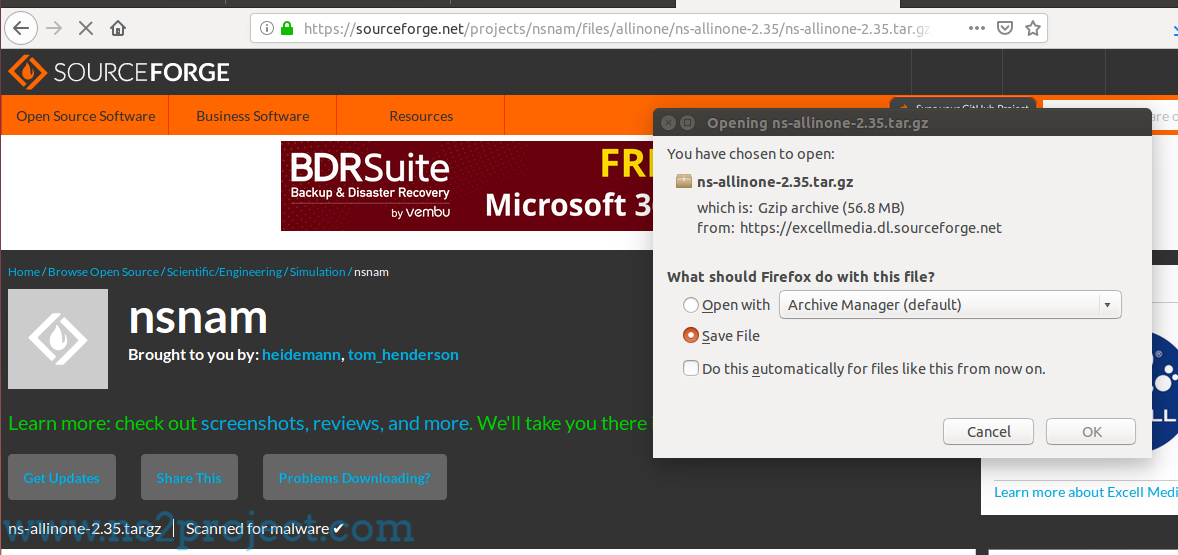Screen dimensions: 1178x555
Task: Stop page loading with X icon
Action: (x=86, y=29)
